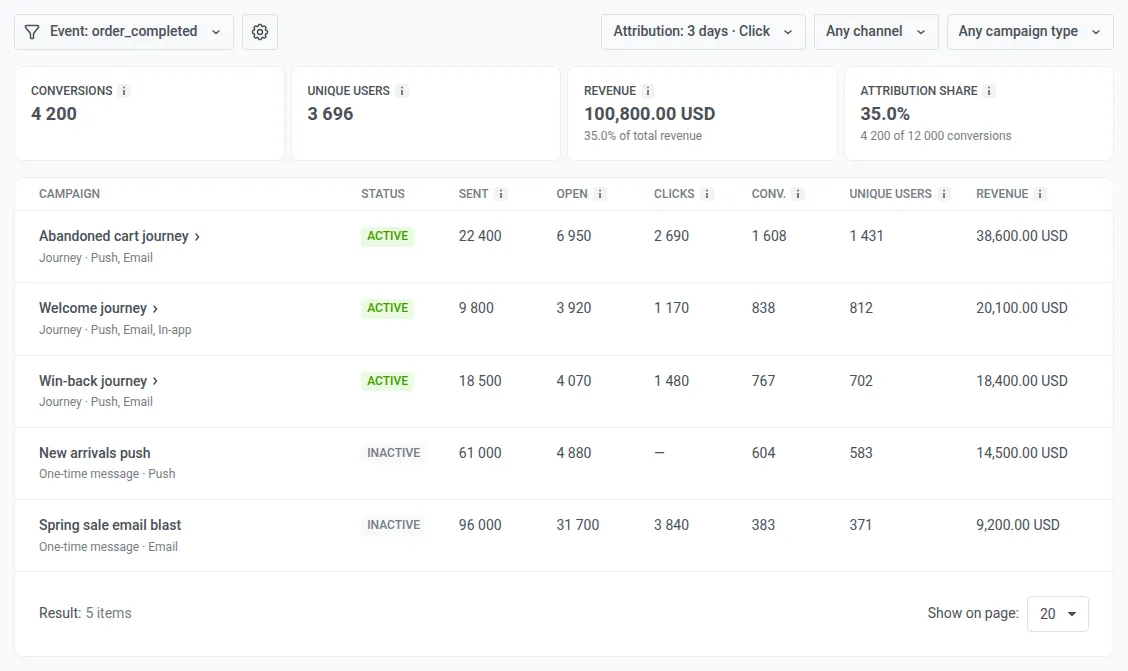The image size is (1128, 671).
Task: Click INACTIVE badge of New arrivals push
Action: pyautogui.click(x=394, y=452)
